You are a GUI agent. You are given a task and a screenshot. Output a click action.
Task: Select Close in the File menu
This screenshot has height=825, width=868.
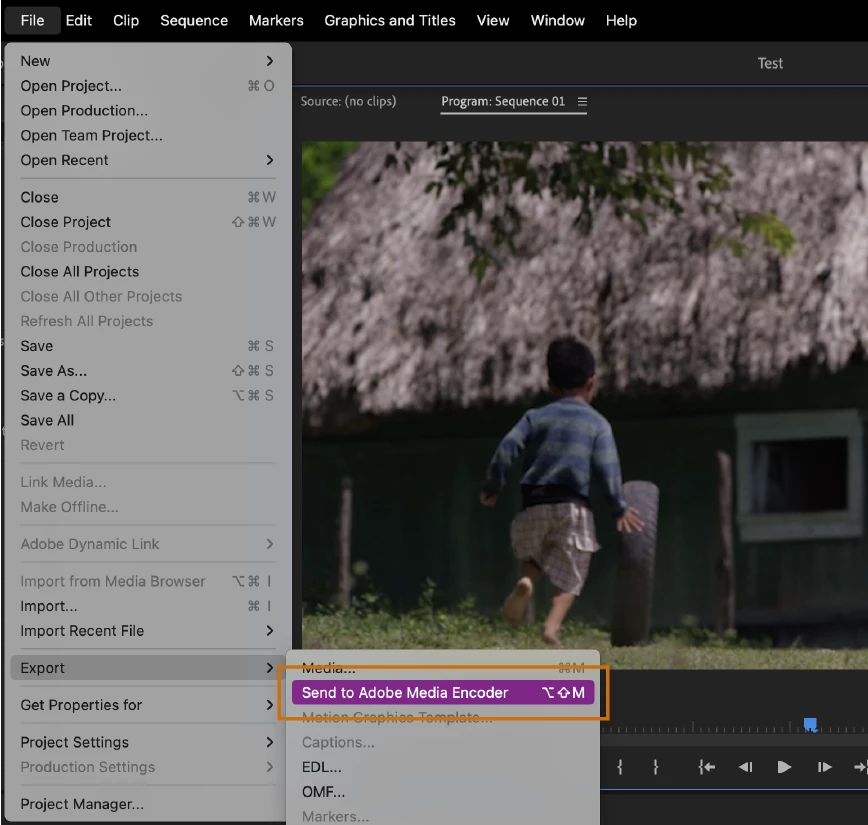coord(148,197)
